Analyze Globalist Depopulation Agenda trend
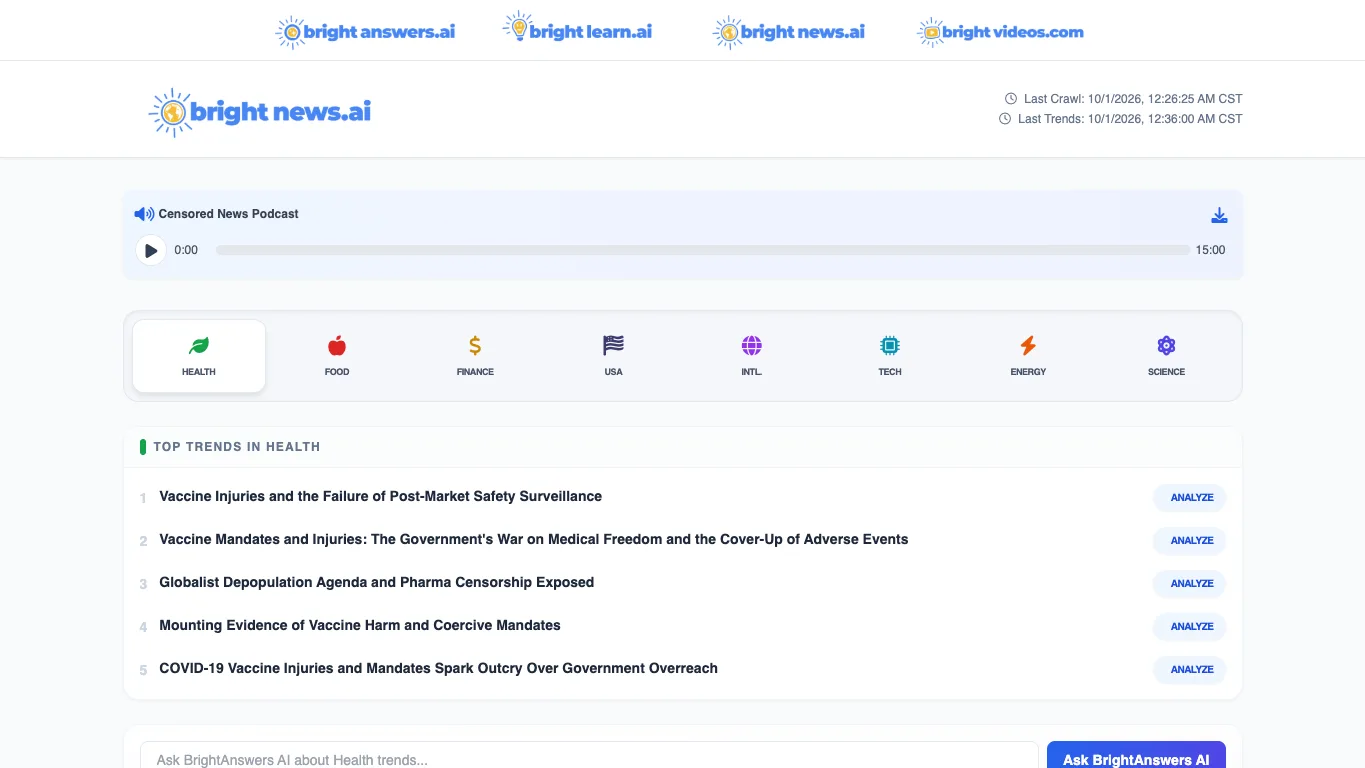 coord(1191,583)
